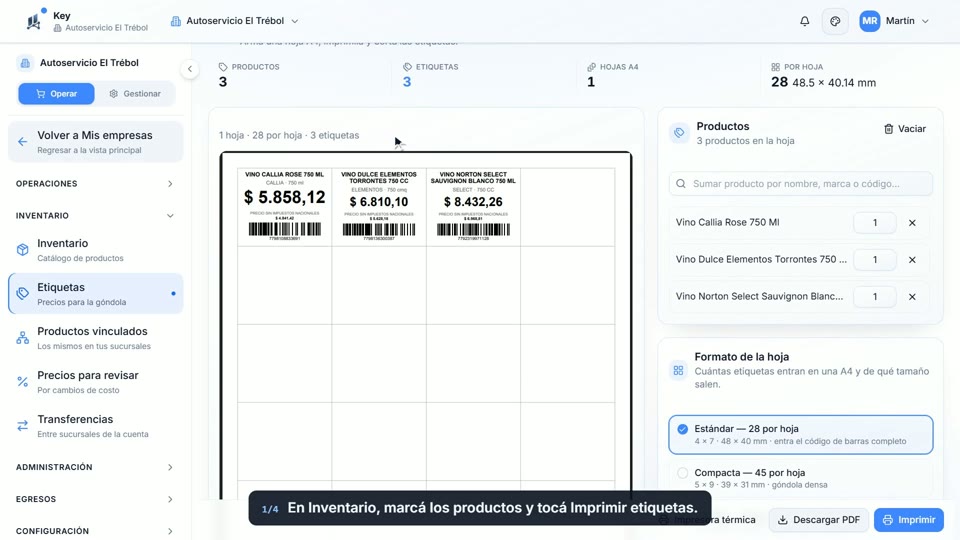Select Estándar — 28 por hoja format
The height and width of the screenshot is (540, 960).
(801, 435)
